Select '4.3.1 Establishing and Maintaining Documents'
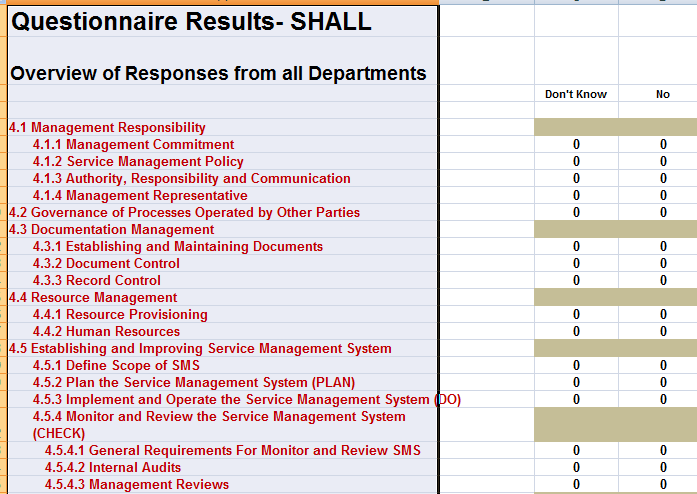The height and width of the screenshot is (494, 697). pyautogui.click(x=178, y=246)
